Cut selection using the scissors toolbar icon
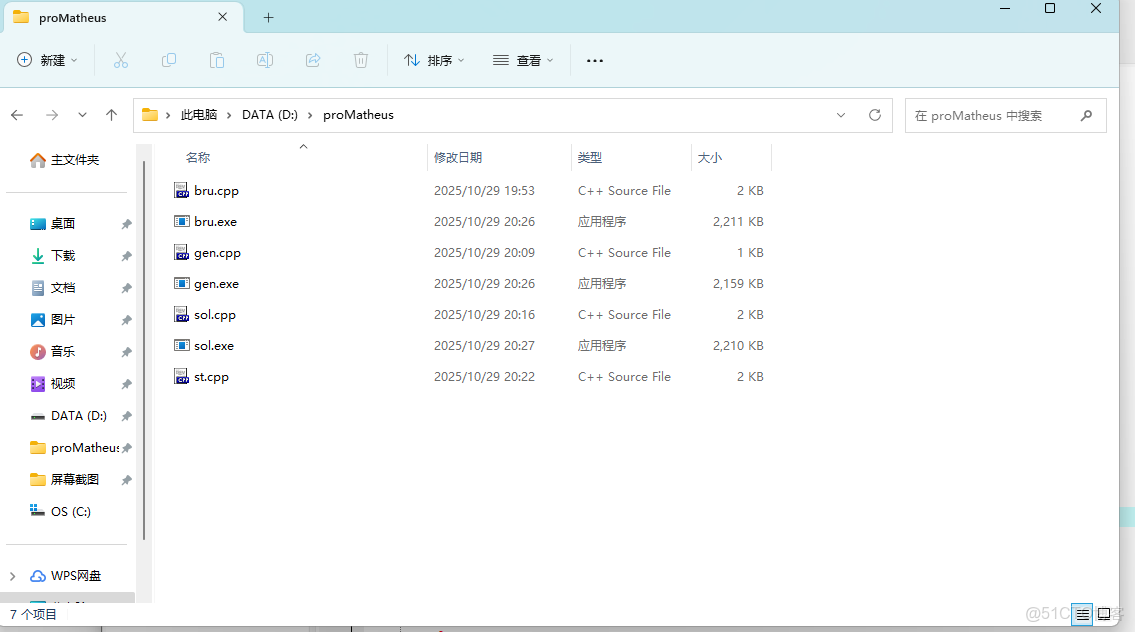 click(121, 60)
